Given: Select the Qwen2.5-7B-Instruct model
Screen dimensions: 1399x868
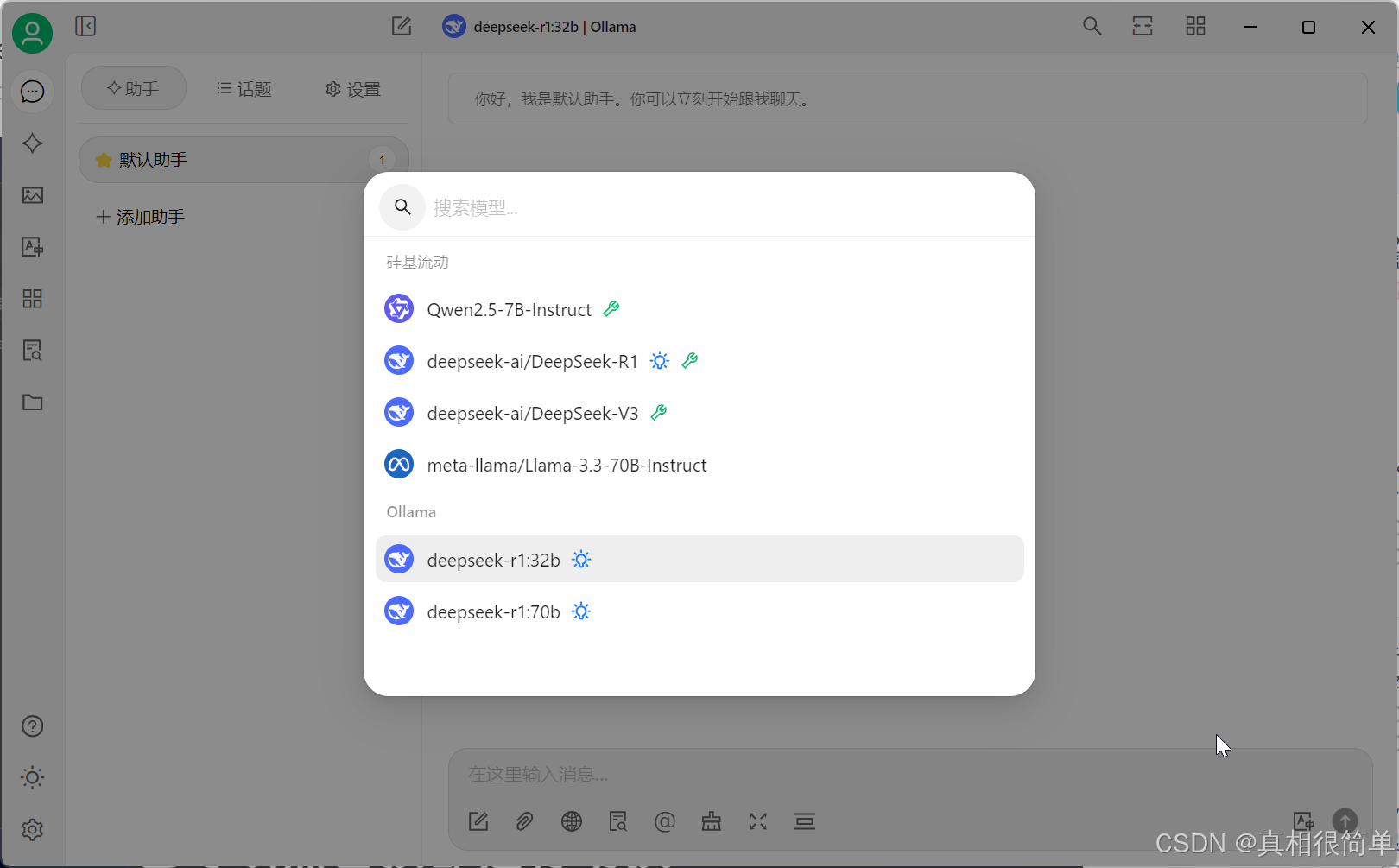Looking at the screenshot, I should (699, 309).
